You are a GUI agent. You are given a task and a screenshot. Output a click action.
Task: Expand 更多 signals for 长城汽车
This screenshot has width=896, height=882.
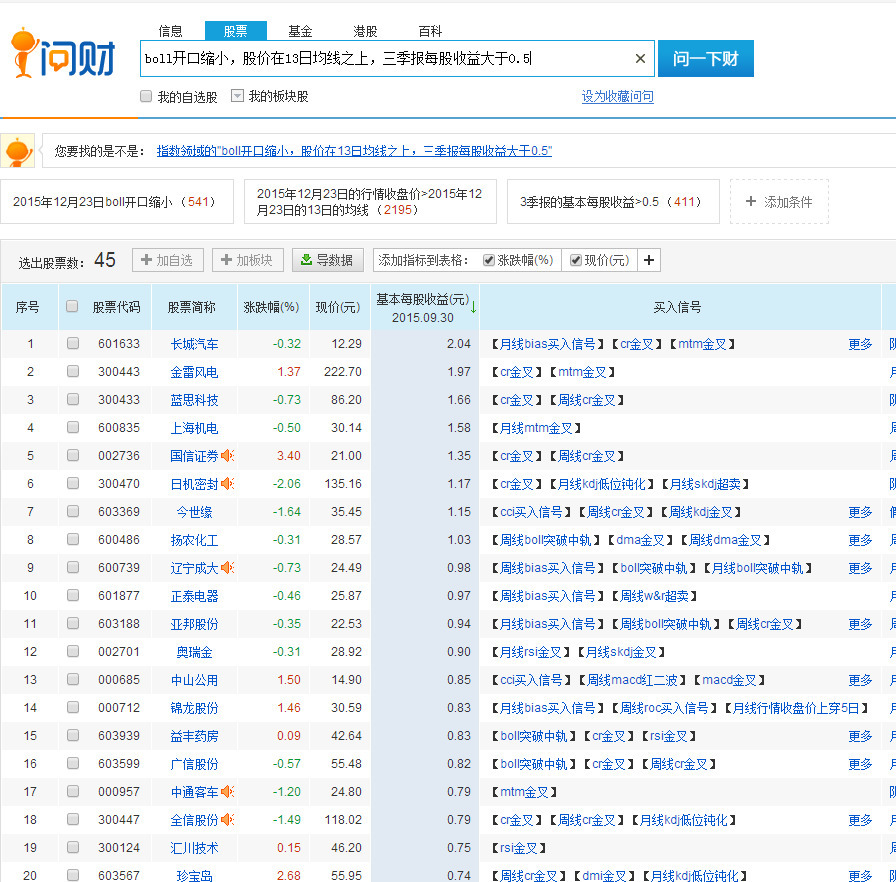point(860,344)
